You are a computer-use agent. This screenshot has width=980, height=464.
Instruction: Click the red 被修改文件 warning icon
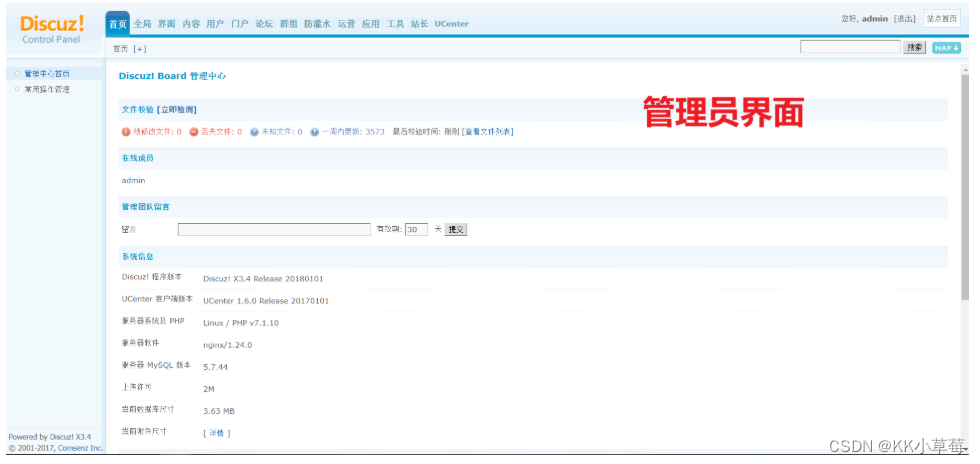pyautogui.click(x=126, y=132)
